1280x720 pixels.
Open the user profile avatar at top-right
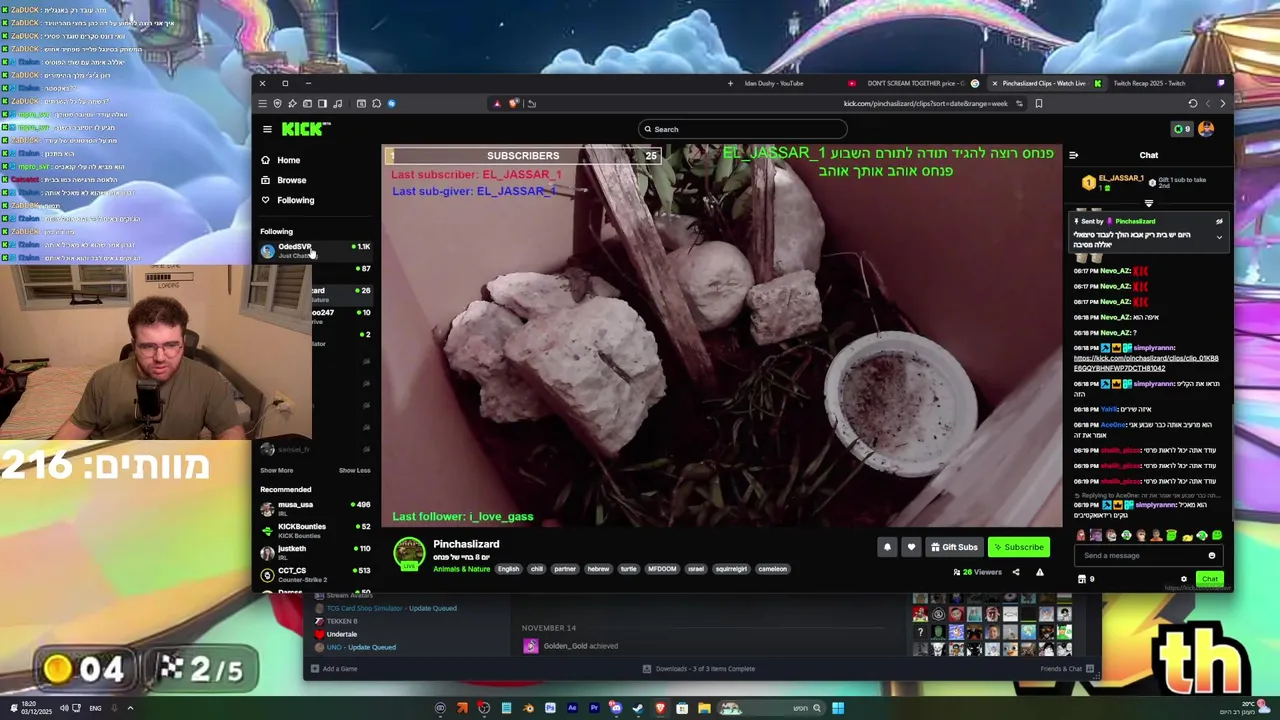(1206, 129)
